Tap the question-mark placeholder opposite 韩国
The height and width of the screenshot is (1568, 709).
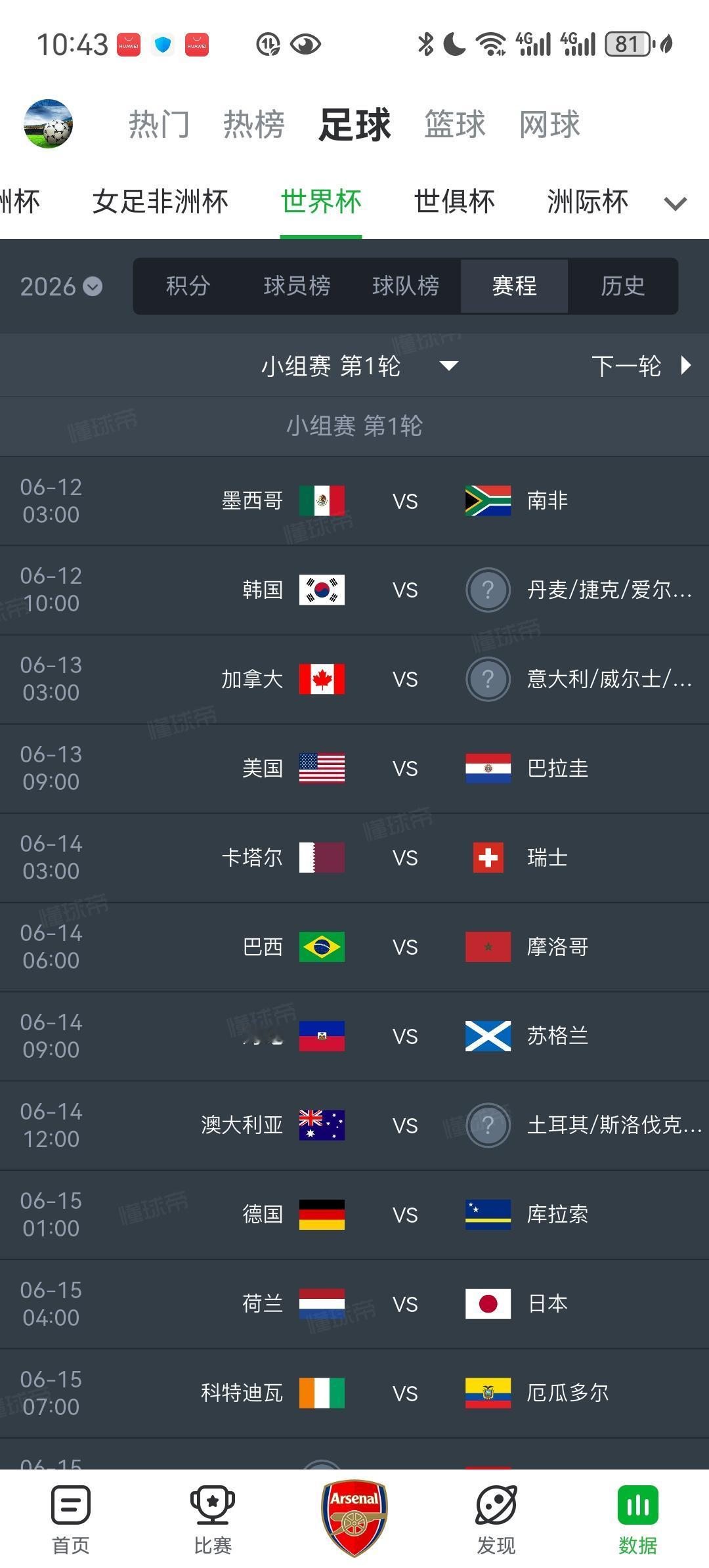pyautogui.click(x=488, y=590)
